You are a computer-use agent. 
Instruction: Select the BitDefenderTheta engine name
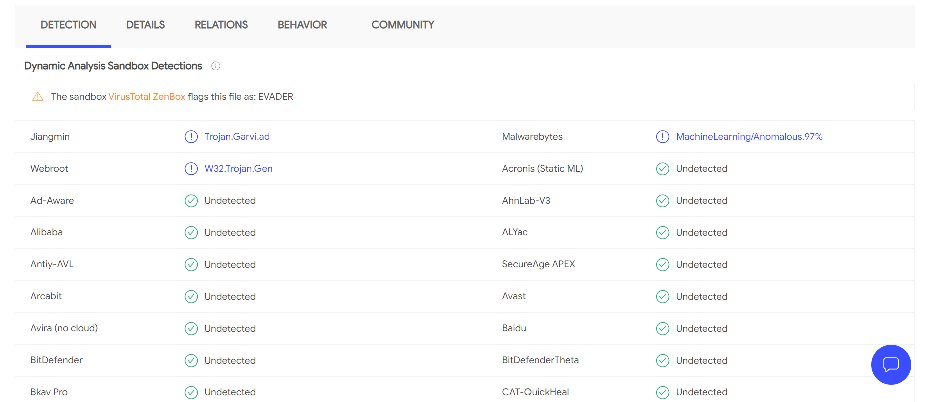click(540, 360)
